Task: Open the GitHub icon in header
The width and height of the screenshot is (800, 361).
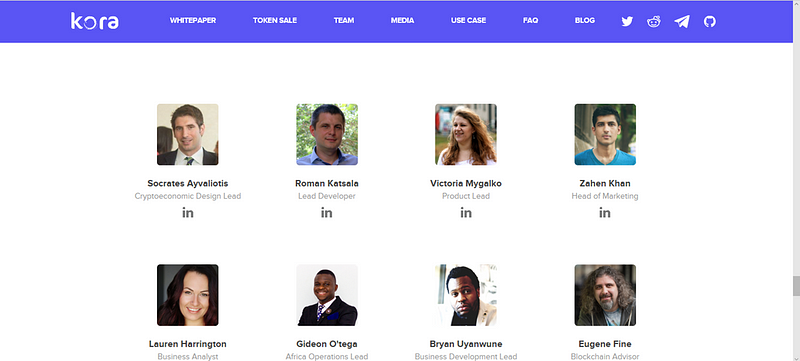Action: tap(710, 21)
